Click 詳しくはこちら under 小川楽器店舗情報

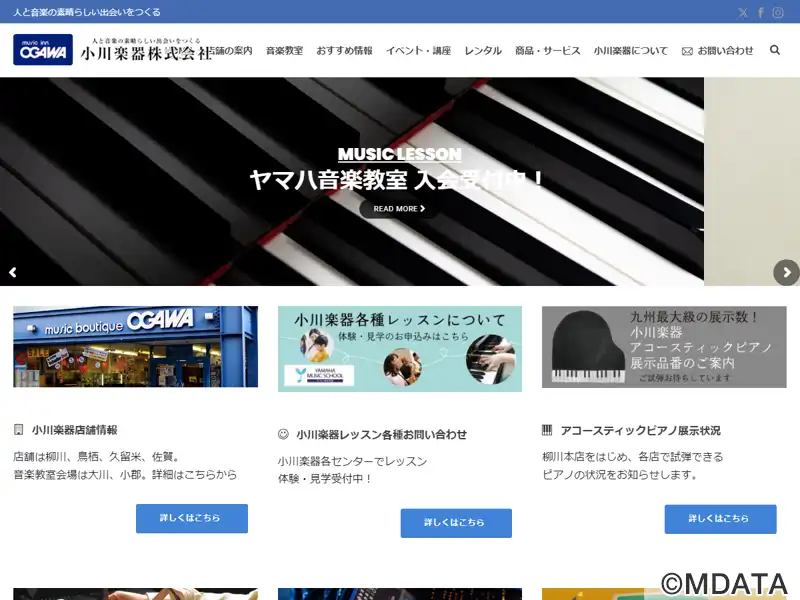[191, 518]
